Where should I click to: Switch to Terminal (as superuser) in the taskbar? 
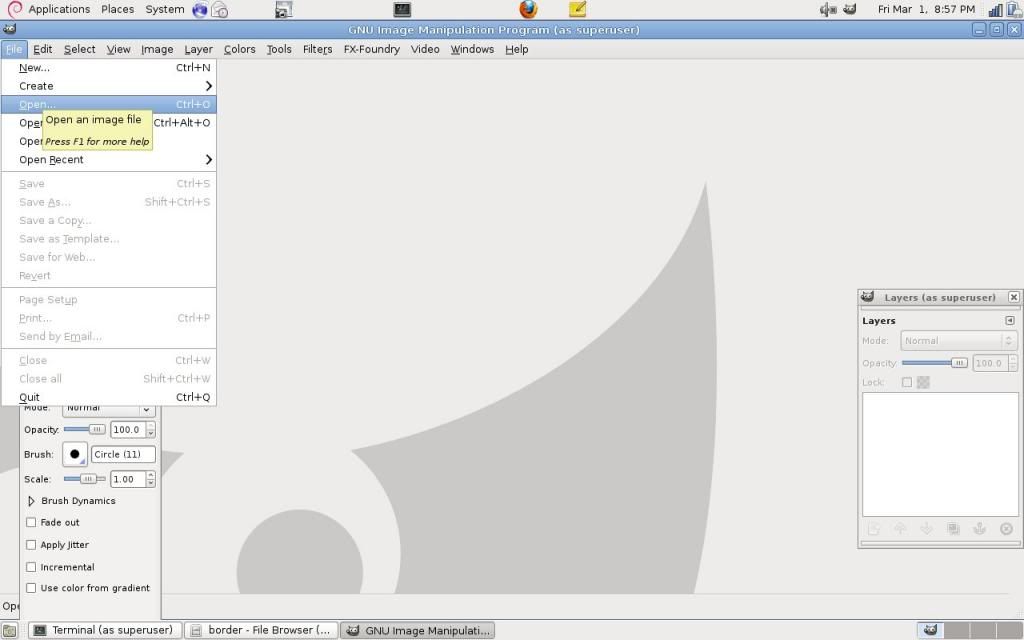tap(105, 630)
